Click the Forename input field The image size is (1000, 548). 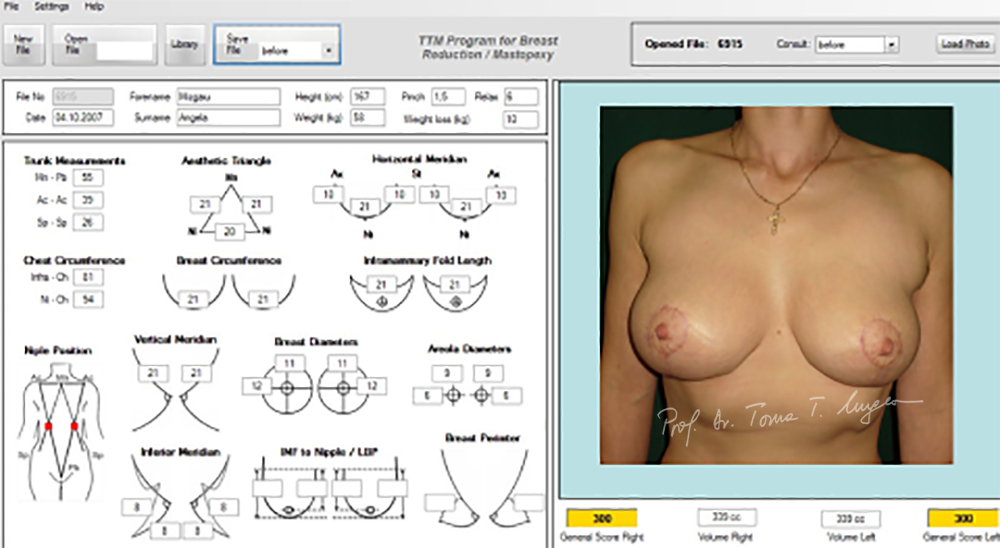click(x=228, y=97)
